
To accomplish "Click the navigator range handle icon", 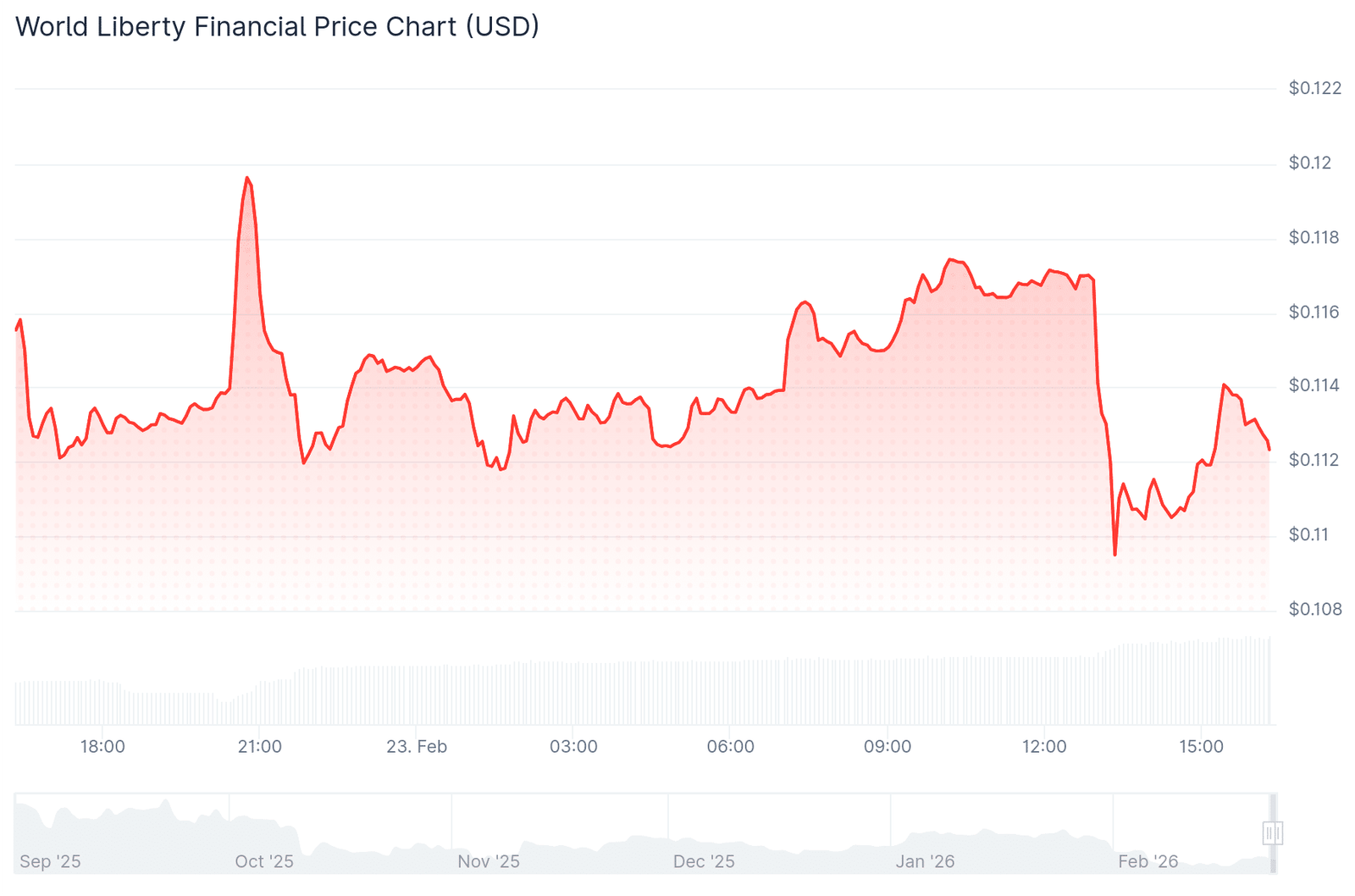I will pos(1272,833).
